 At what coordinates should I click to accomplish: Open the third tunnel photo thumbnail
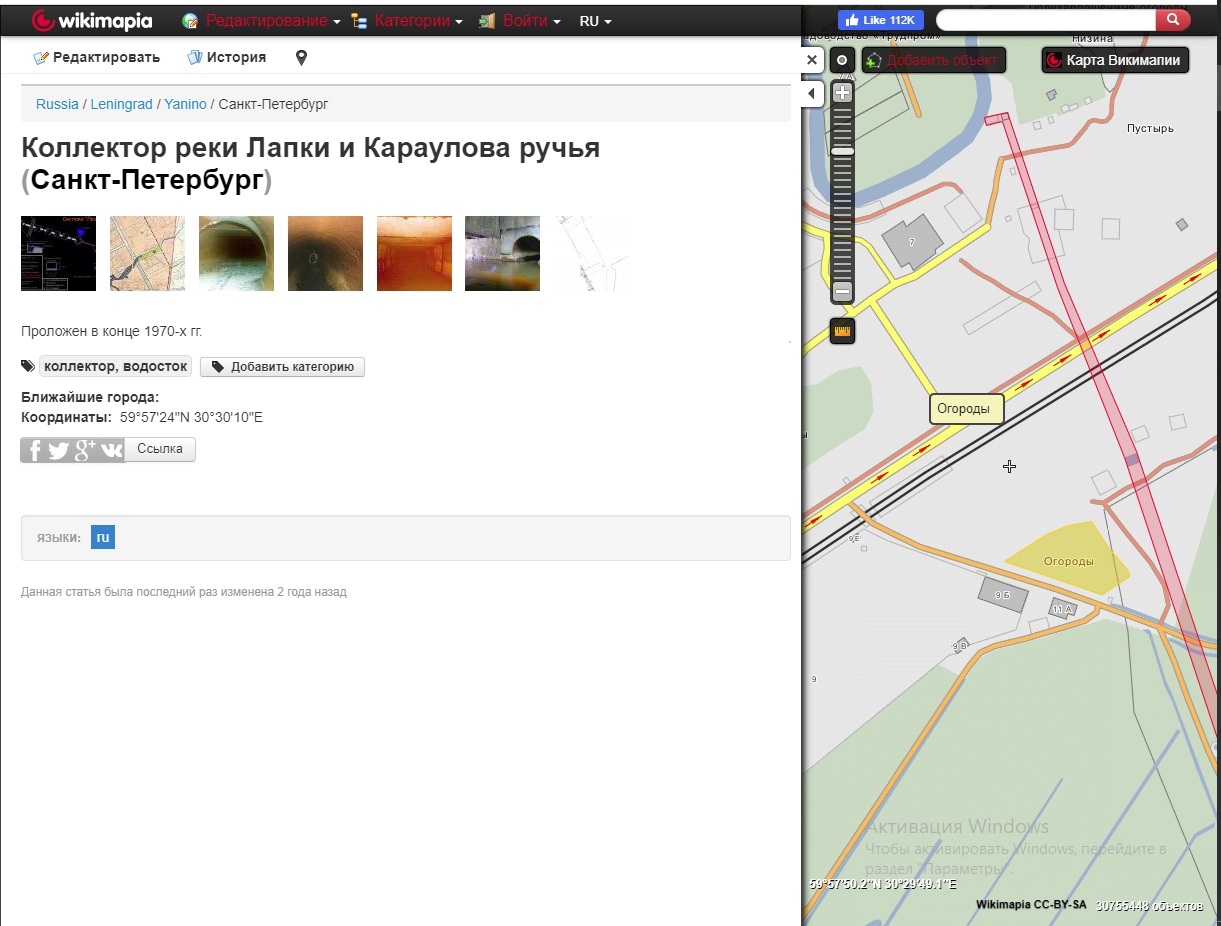236,254
